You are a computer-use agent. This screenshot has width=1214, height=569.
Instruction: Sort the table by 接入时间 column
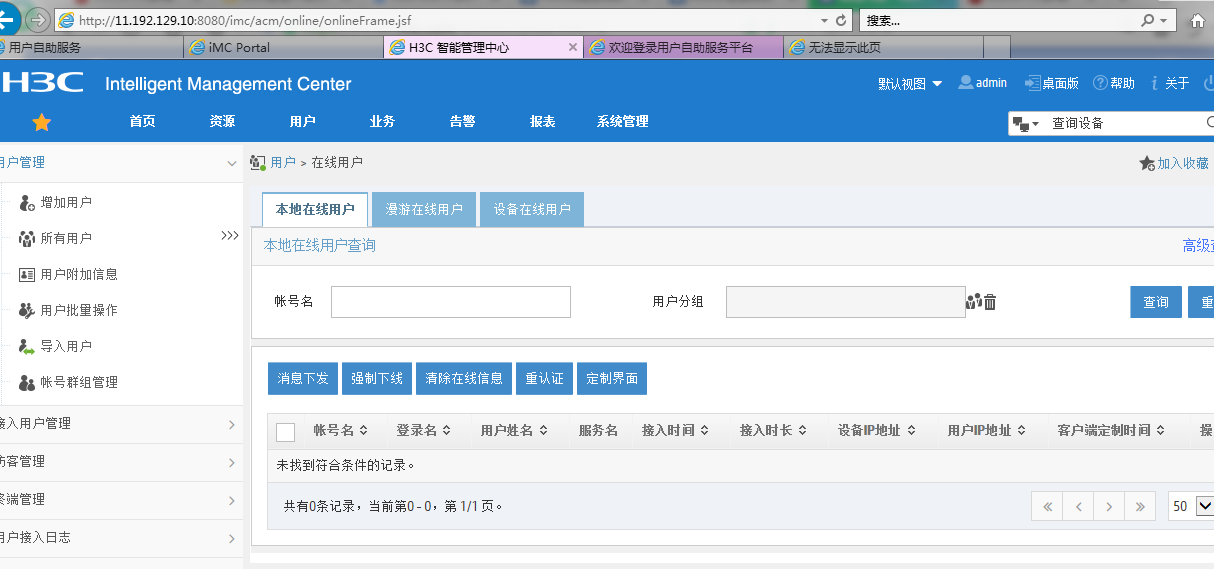coord(675,431)
